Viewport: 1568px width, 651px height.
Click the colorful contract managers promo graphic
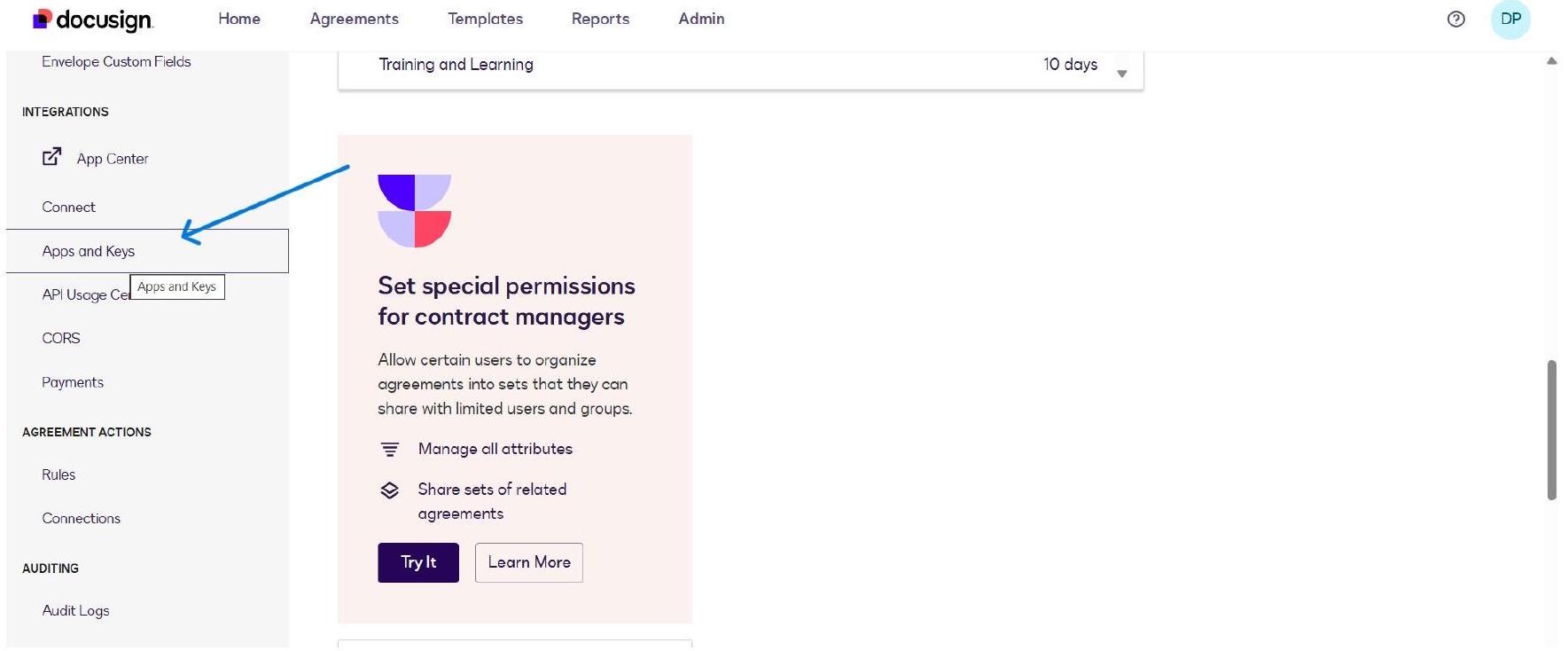click(x=414, y=211)
